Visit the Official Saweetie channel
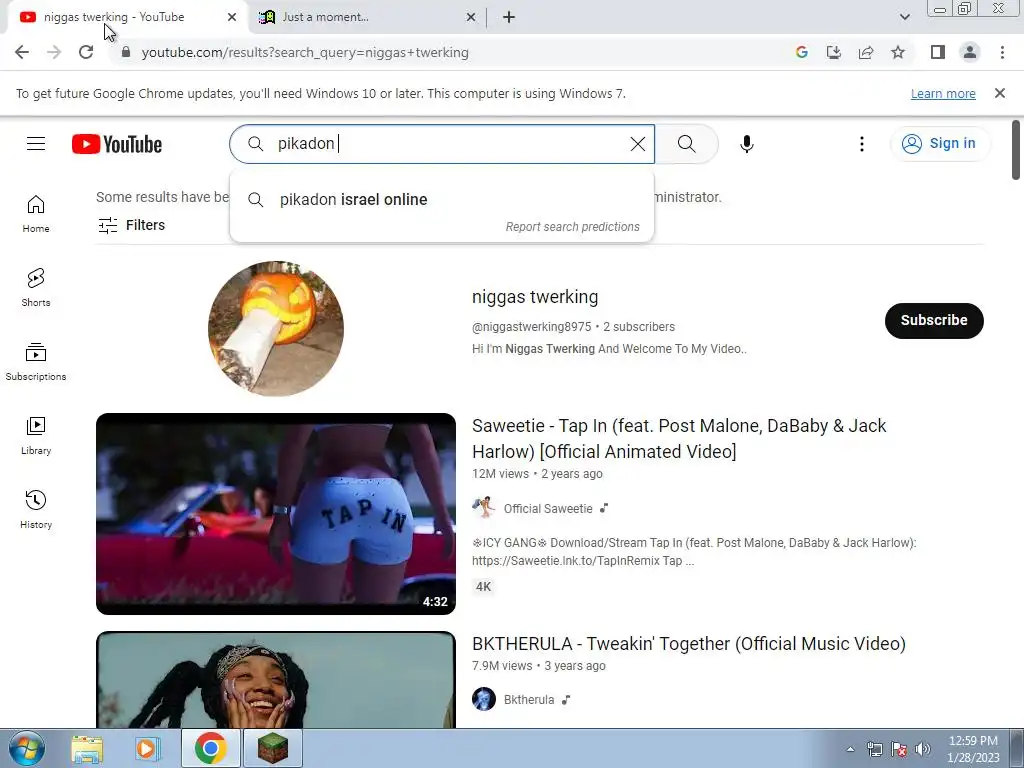 pos(548,509)
